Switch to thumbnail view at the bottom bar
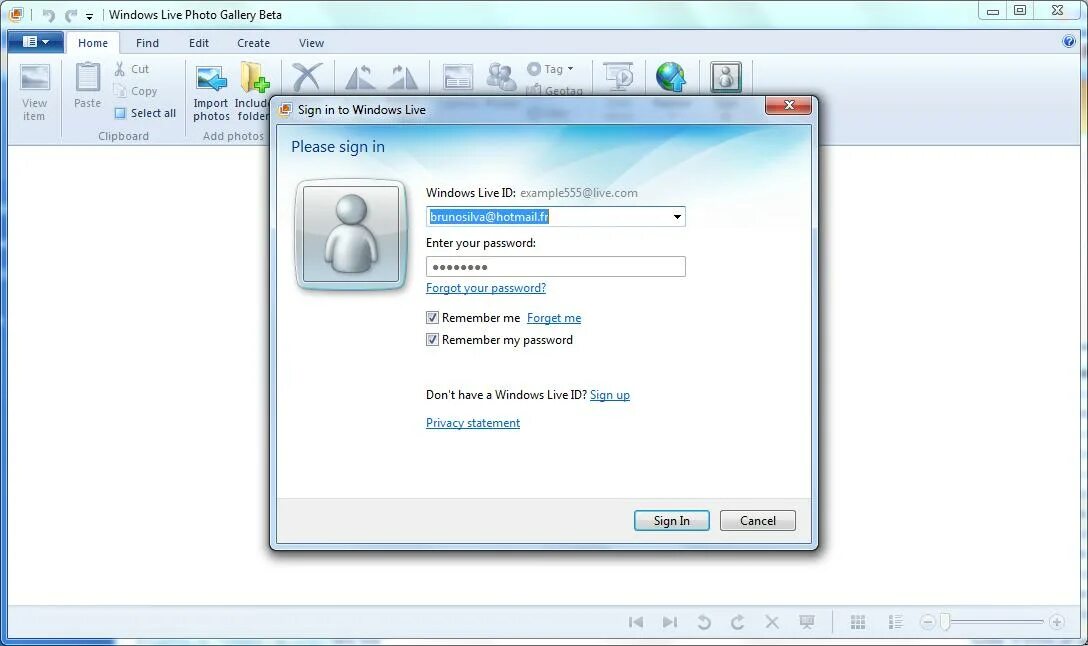Screen dimensions: 1088x646 click(x=857, y=621)
